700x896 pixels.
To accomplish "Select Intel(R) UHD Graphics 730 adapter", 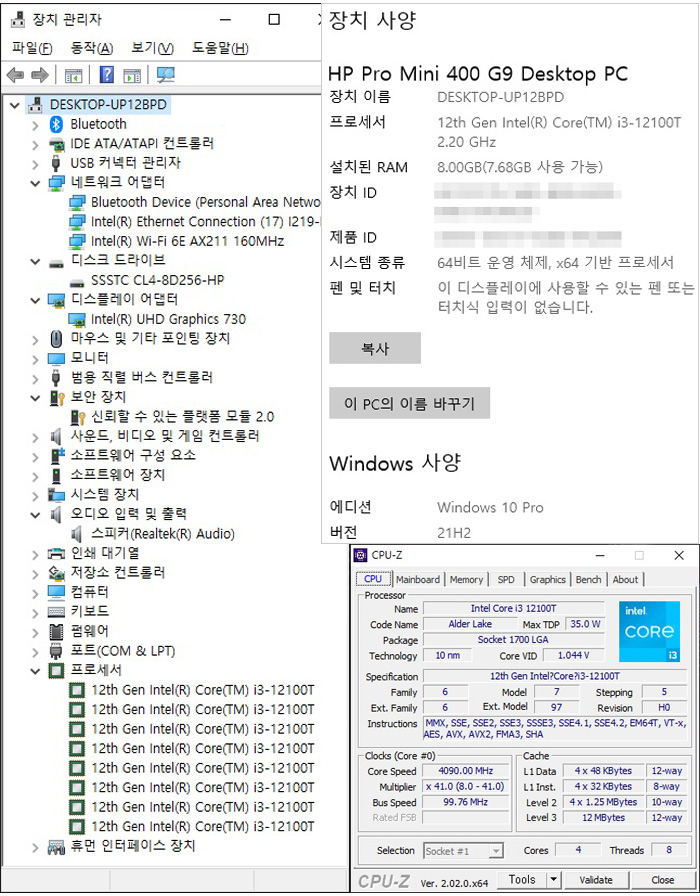I will (x=168, y=319).
